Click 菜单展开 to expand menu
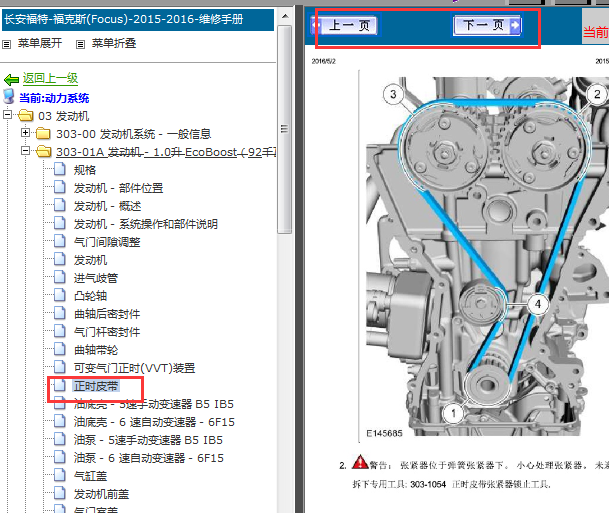 40,43
